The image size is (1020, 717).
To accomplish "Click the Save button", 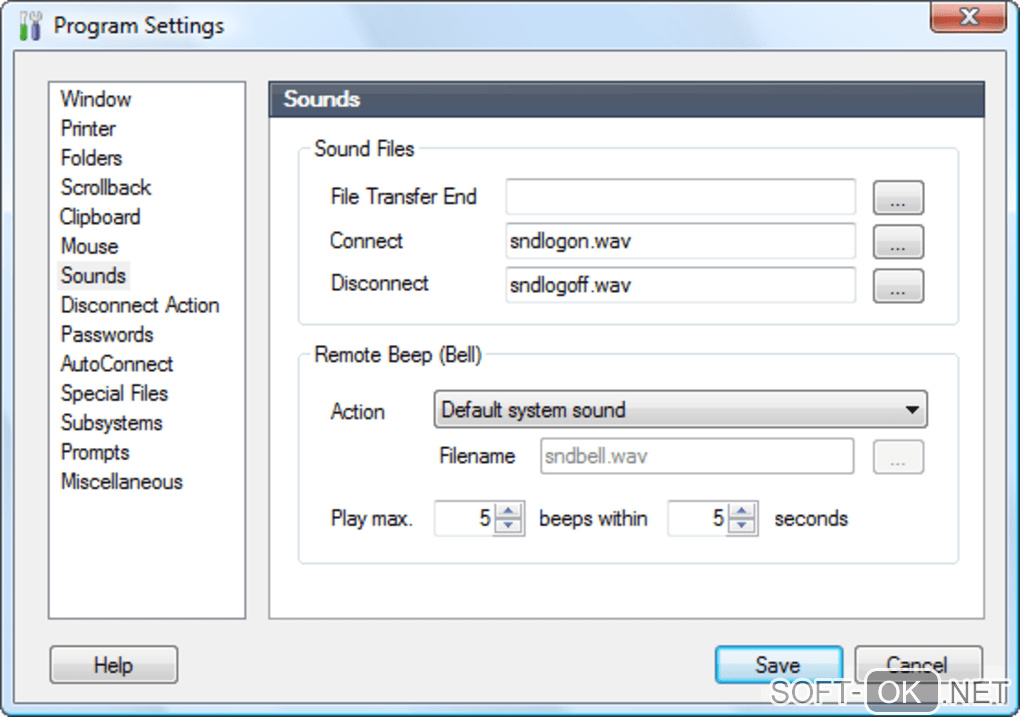I will tap(778, 665).
